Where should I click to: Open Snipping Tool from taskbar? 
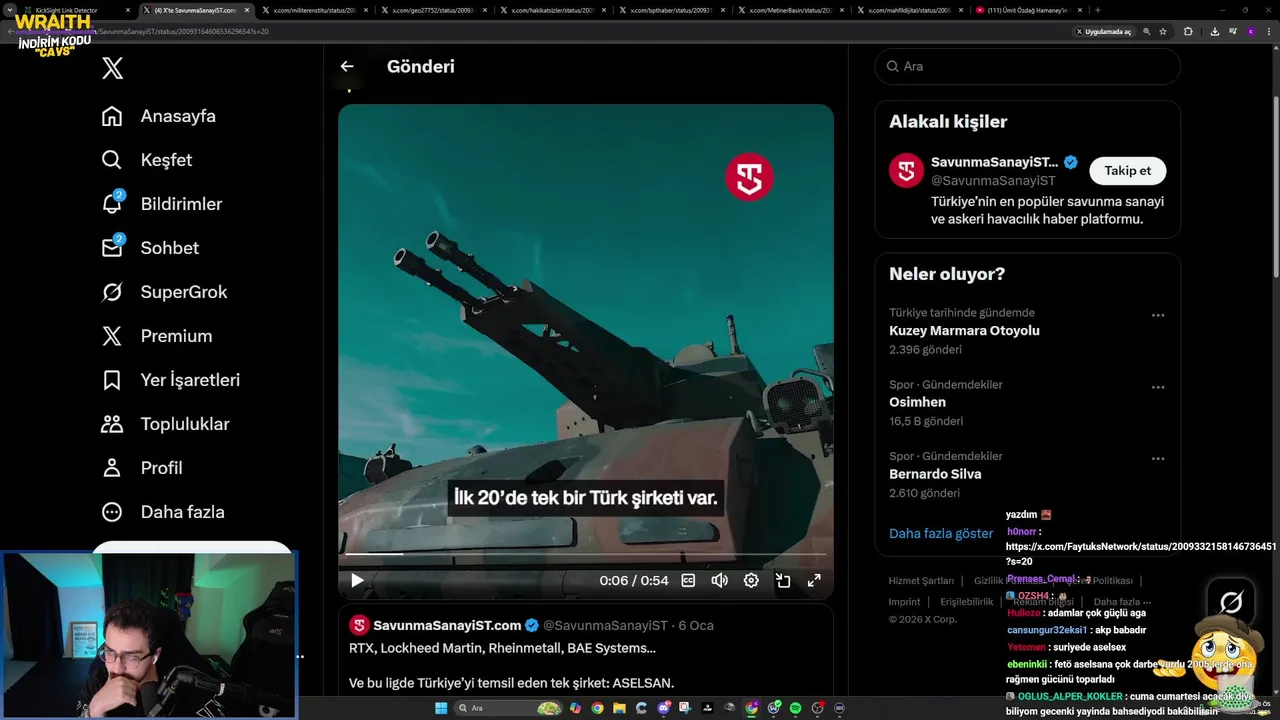click(x=685, y=708)
